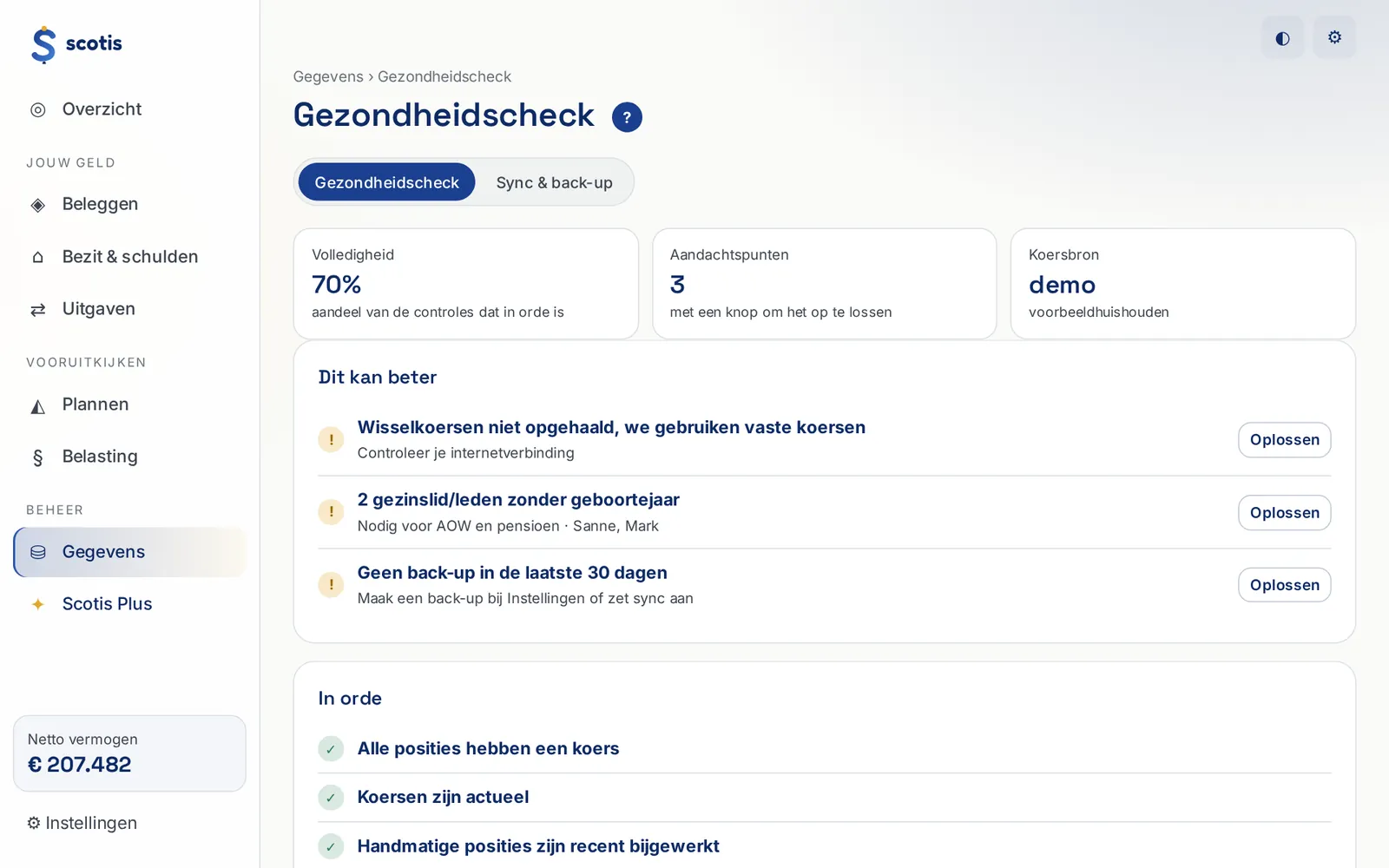1389x868 pixels.
Task: Click the Uitgaven arrows icon
Action: 38,310
